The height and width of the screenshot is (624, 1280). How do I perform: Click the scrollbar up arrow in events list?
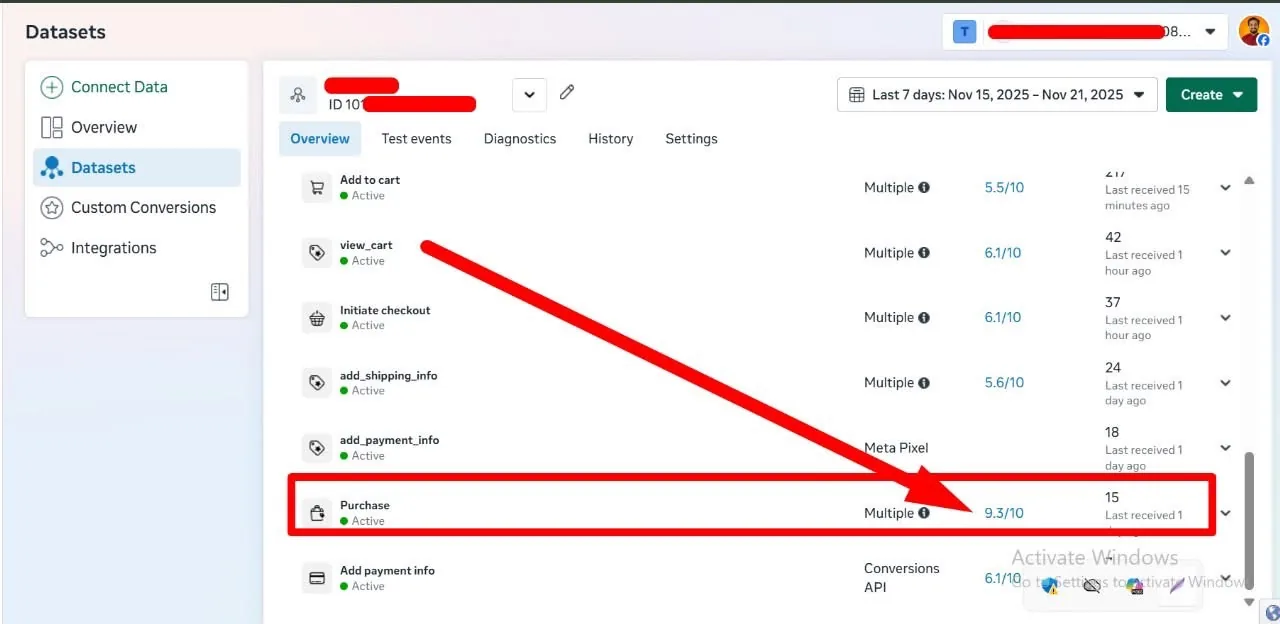coord(1248,181)
